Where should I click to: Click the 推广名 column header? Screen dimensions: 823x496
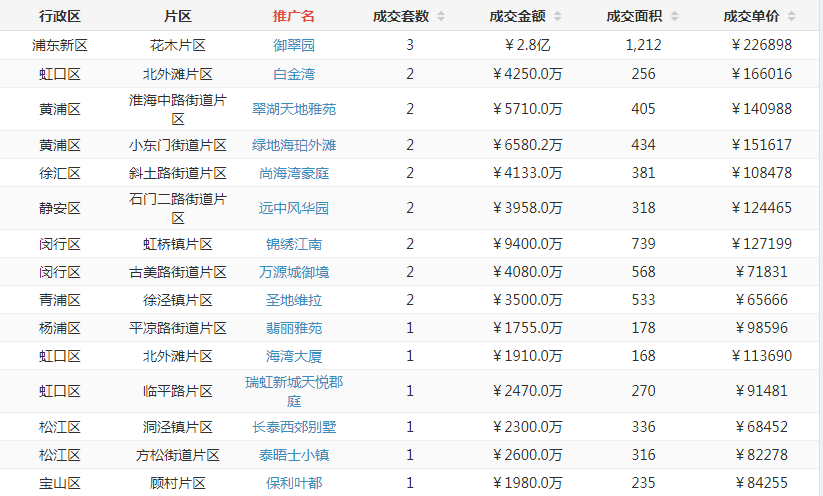coord(293,16)
